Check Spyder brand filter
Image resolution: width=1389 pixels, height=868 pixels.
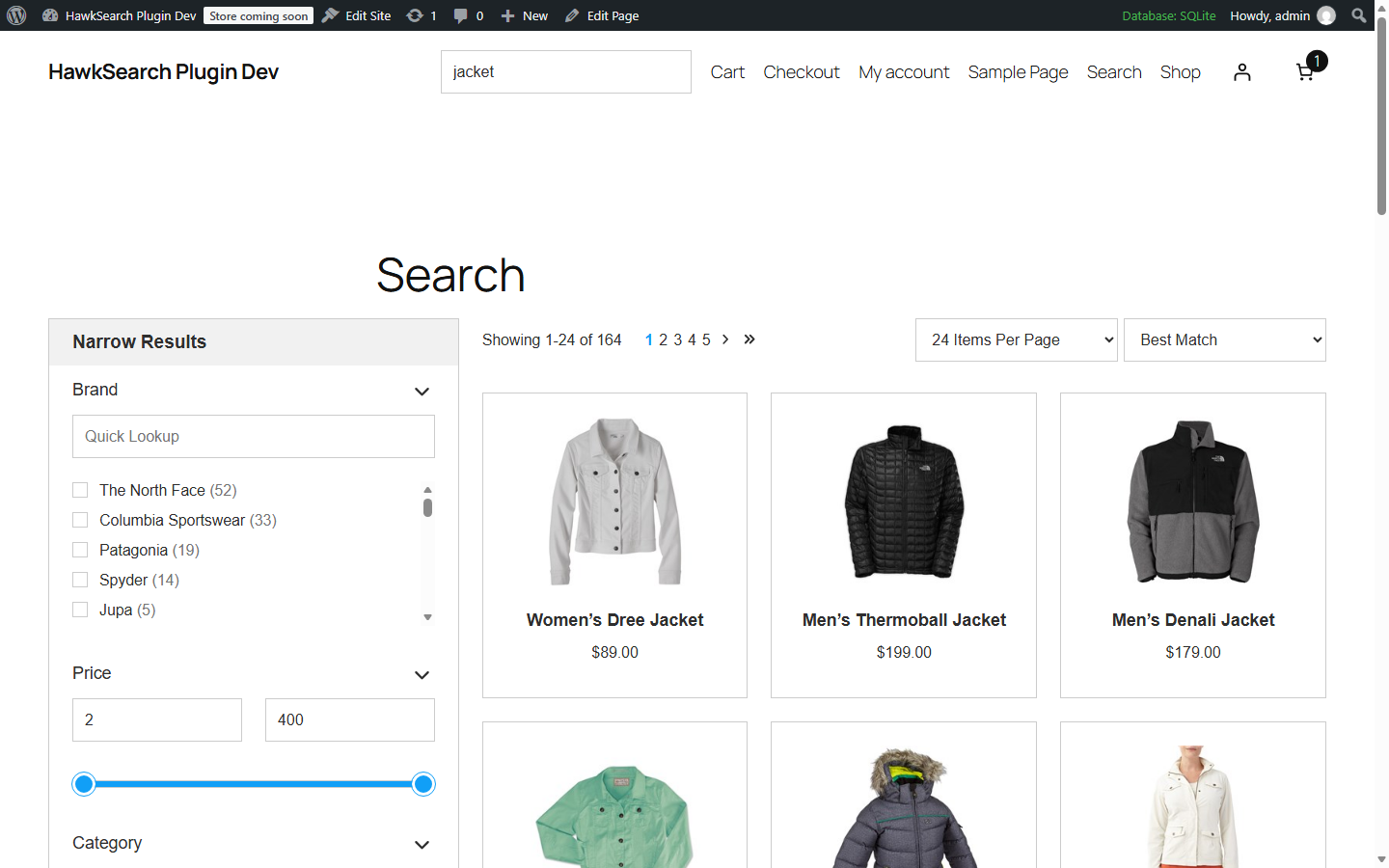click(x=80, y=580)
